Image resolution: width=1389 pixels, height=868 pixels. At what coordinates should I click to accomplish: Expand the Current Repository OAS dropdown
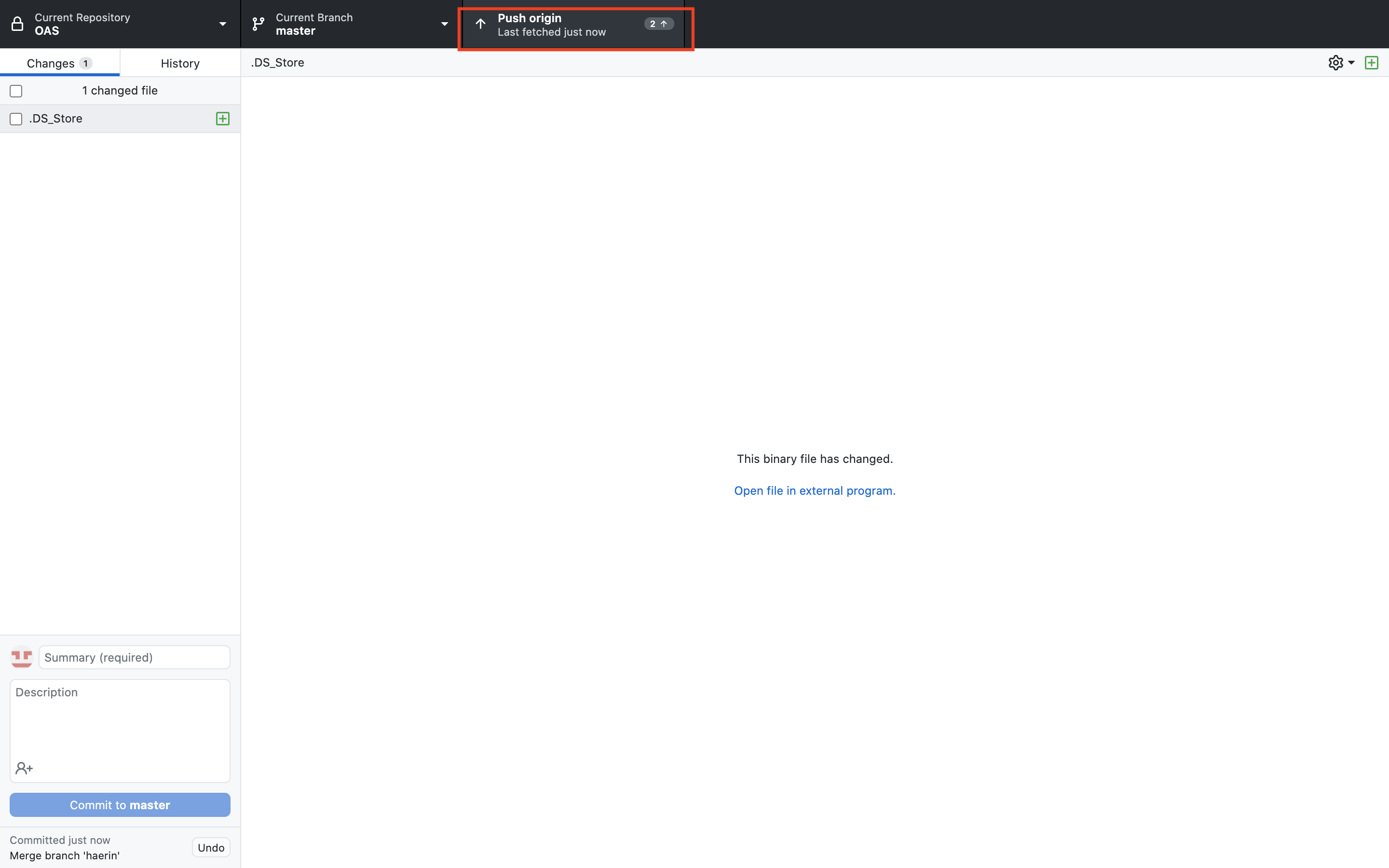pos(120,24)
